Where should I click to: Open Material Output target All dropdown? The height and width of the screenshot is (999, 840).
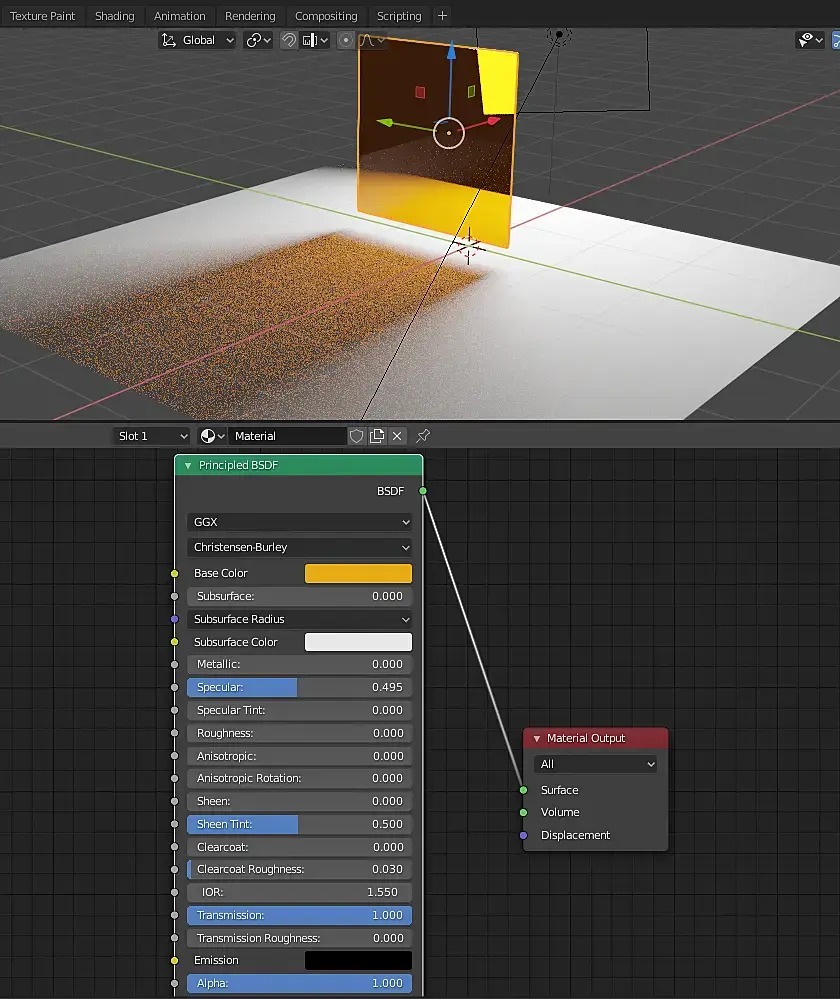(595, 764)
